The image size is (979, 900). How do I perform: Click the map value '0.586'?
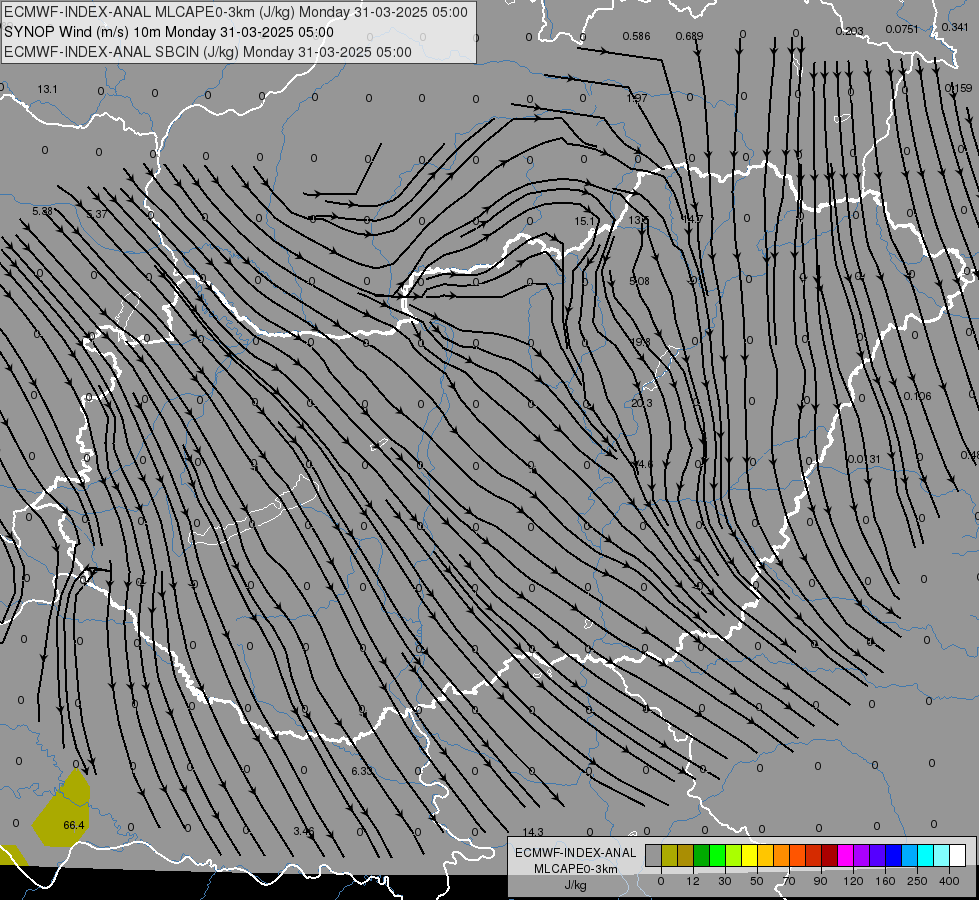(636, 36)
